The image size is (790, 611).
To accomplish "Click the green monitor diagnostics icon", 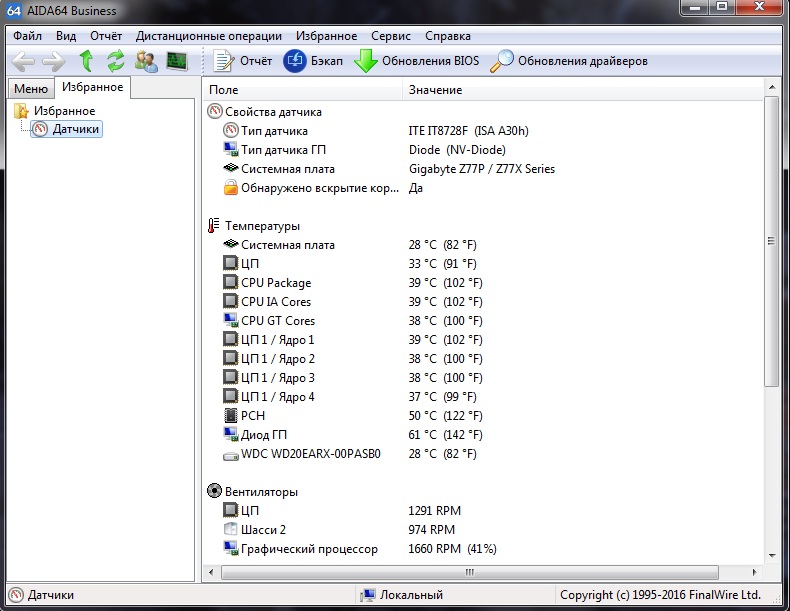I will coord(177,61).
